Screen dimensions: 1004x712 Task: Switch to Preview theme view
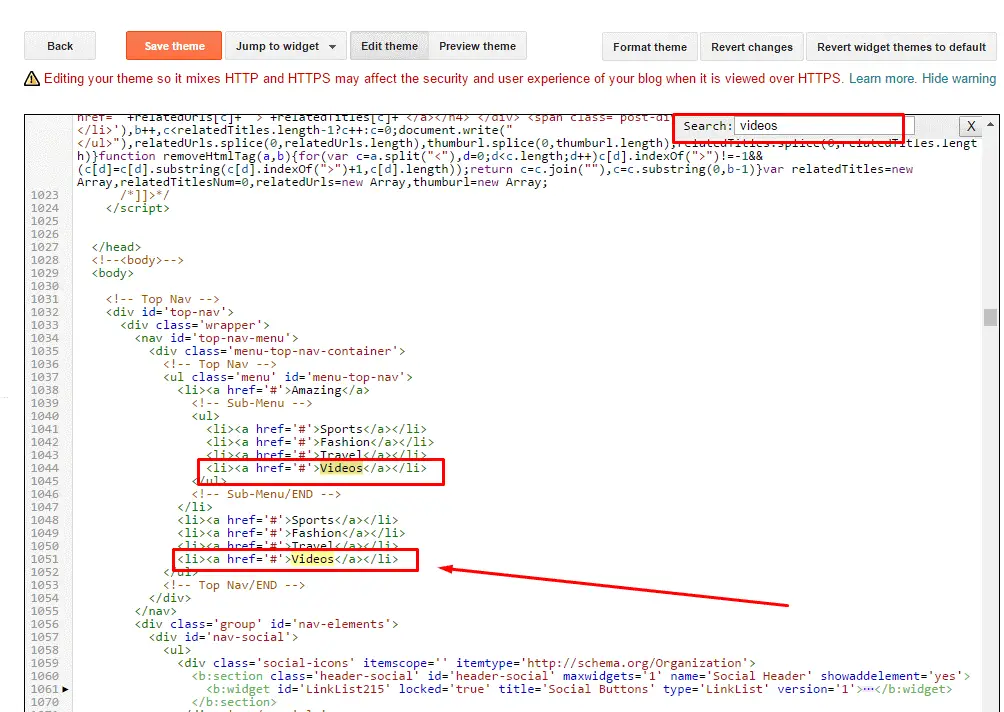[x=478, y=46]
